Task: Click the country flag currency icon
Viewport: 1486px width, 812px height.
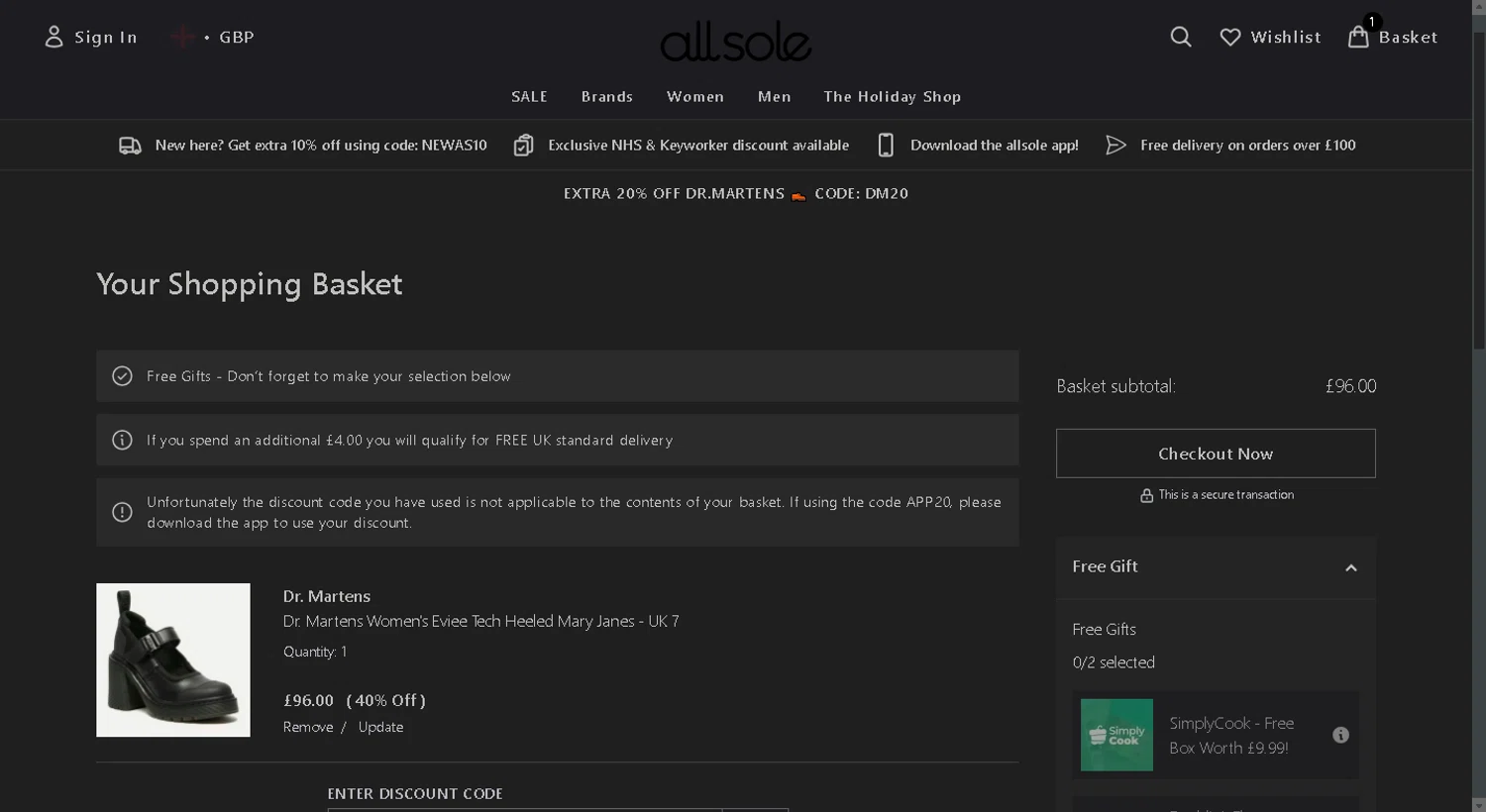Action: pyautogui.click(x=182, y=37)
